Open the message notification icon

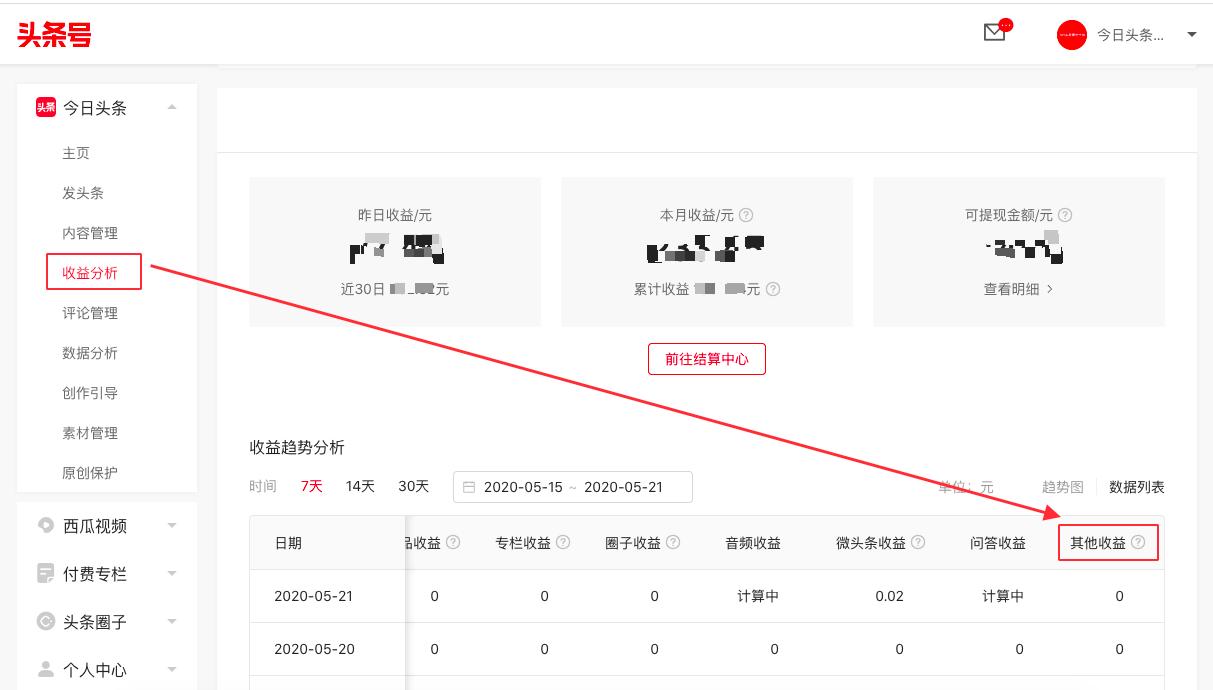(994, 32)
